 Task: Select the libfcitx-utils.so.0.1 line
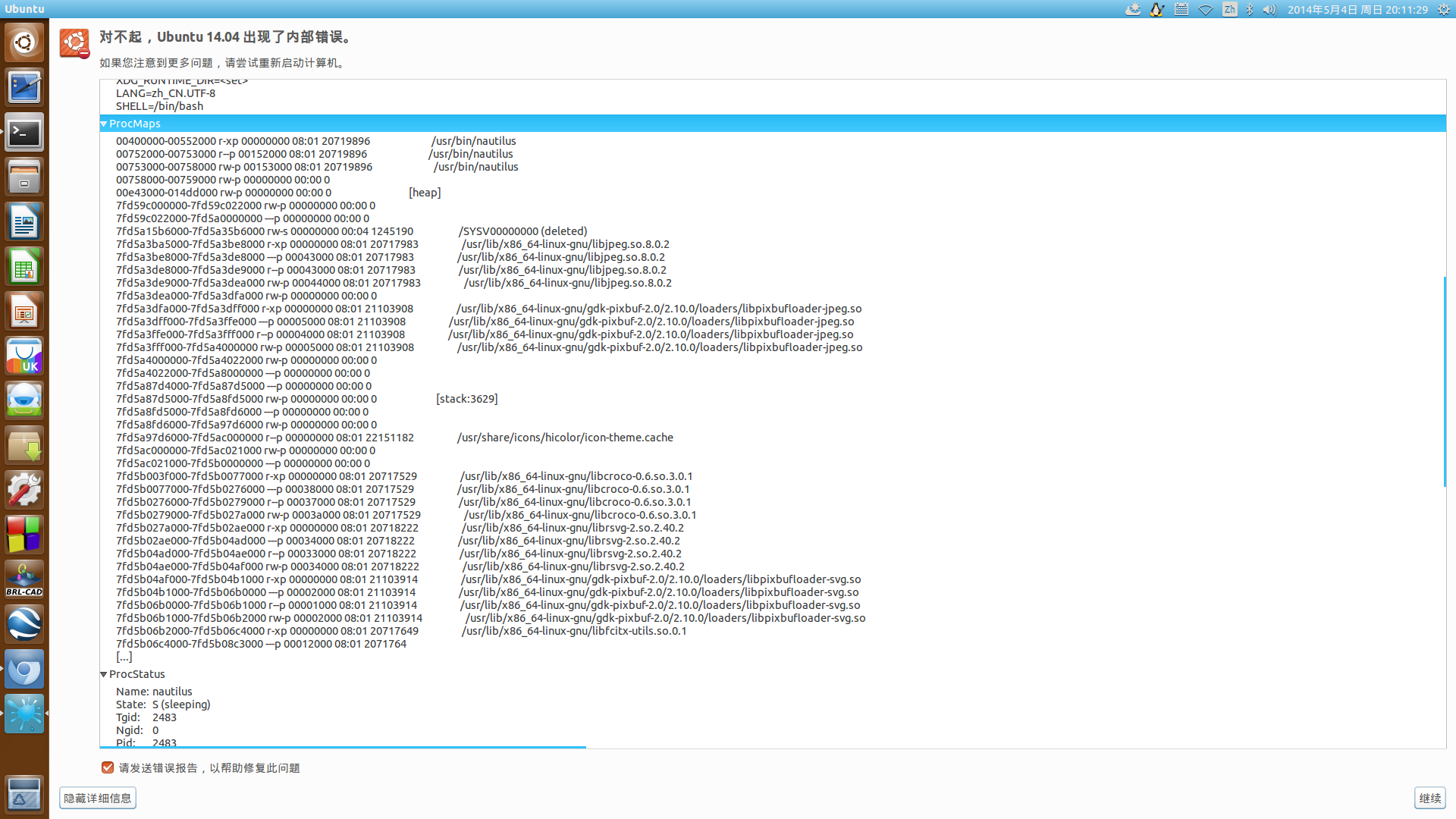[x=401, y=631]
